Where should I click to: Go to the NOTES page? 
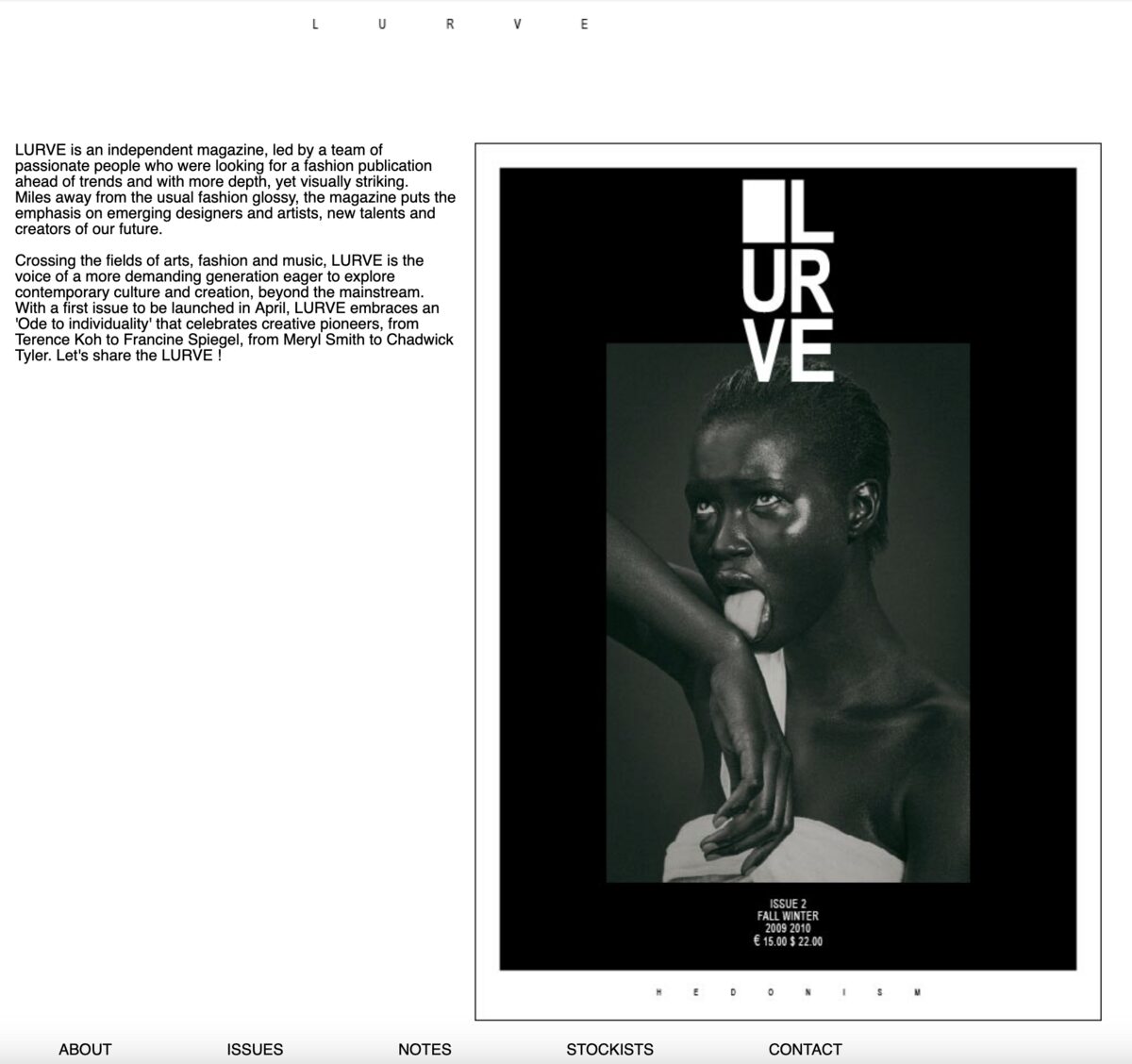[x=424, y=1049]
